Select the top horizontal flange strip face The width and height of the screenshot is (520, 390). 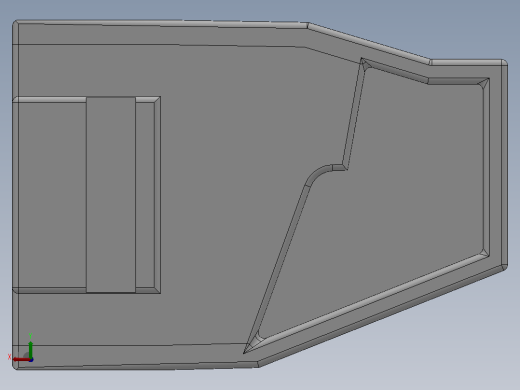(x=160, y=34)
